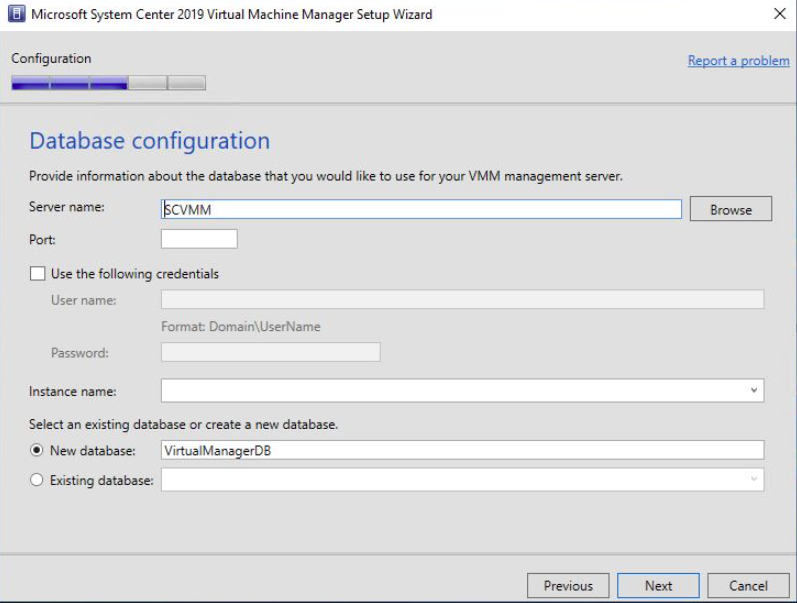Click the Database configuration heading

point(149,141)
